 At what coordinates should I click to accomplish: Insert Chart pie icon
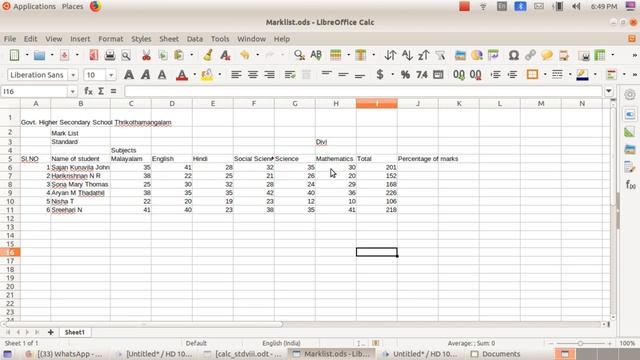click(477, 55)
